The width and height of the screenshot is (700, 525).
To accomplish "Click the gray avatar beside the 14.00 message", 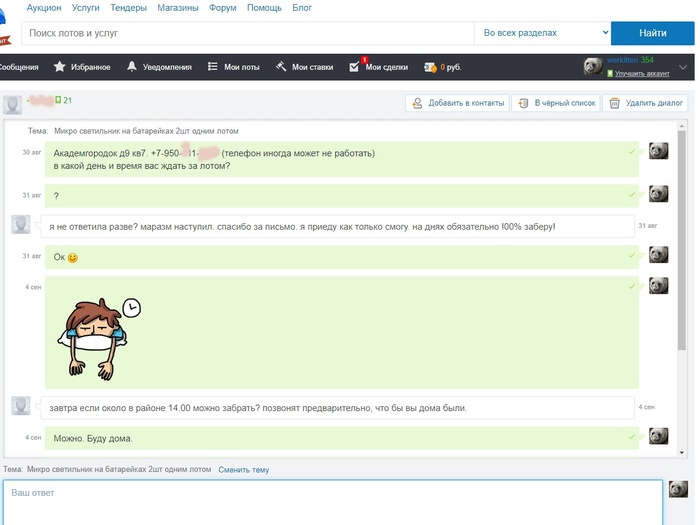I will 21,405.
